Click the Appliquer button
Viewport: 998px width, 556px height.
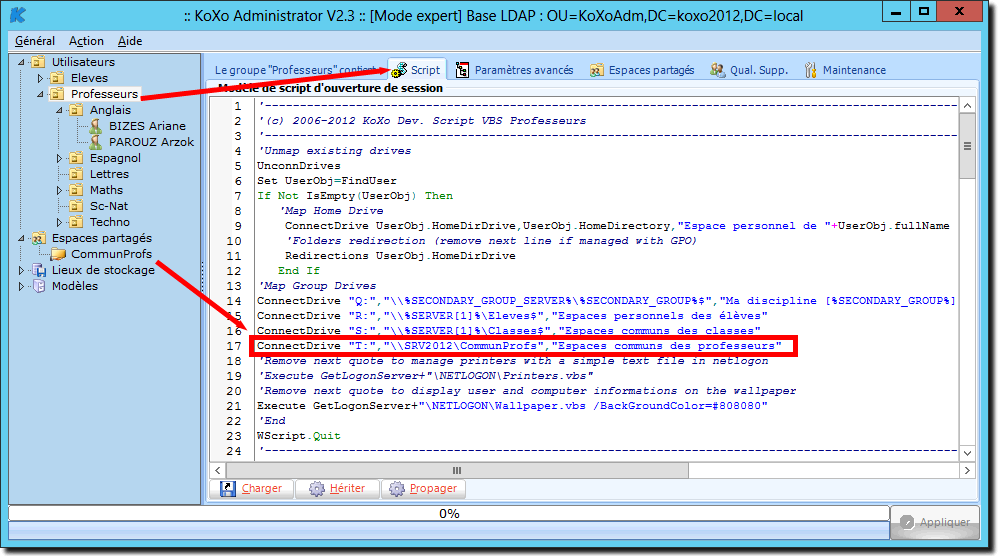tap(934, 522)
